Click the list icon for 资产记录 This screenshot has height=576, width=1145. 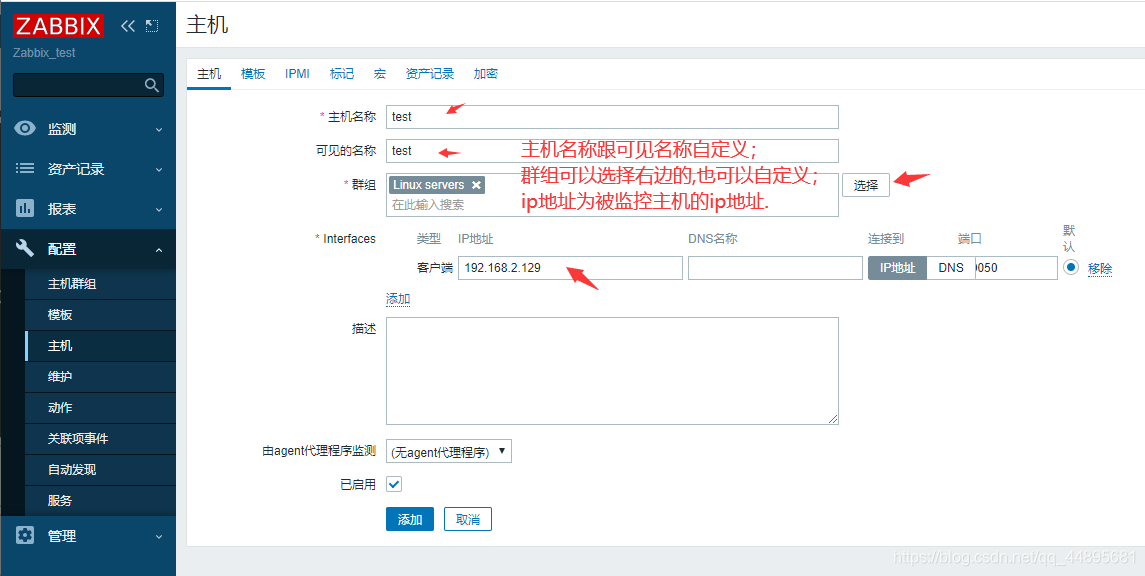coord(25,169)
